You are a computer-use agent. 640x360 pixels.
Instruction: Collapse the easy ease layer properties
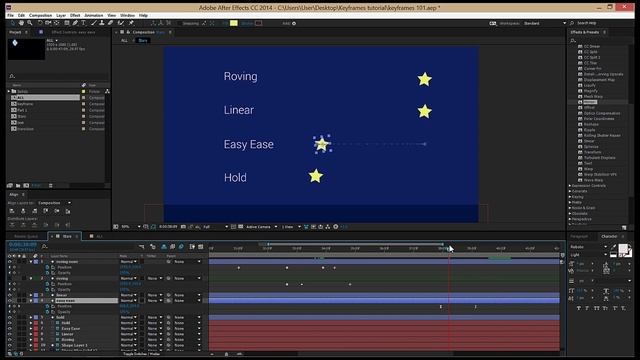tap(31, 300)
